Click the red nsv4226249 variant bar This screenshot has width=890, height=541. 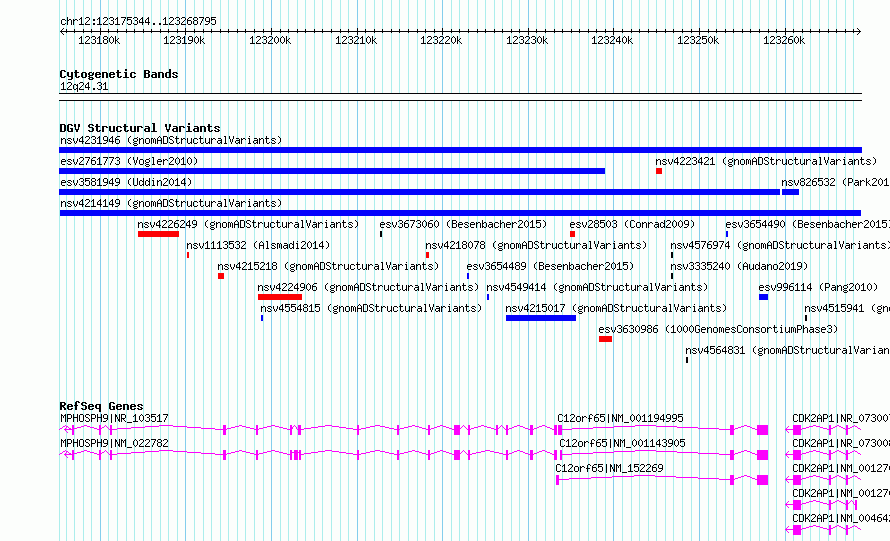click(158, 234)
